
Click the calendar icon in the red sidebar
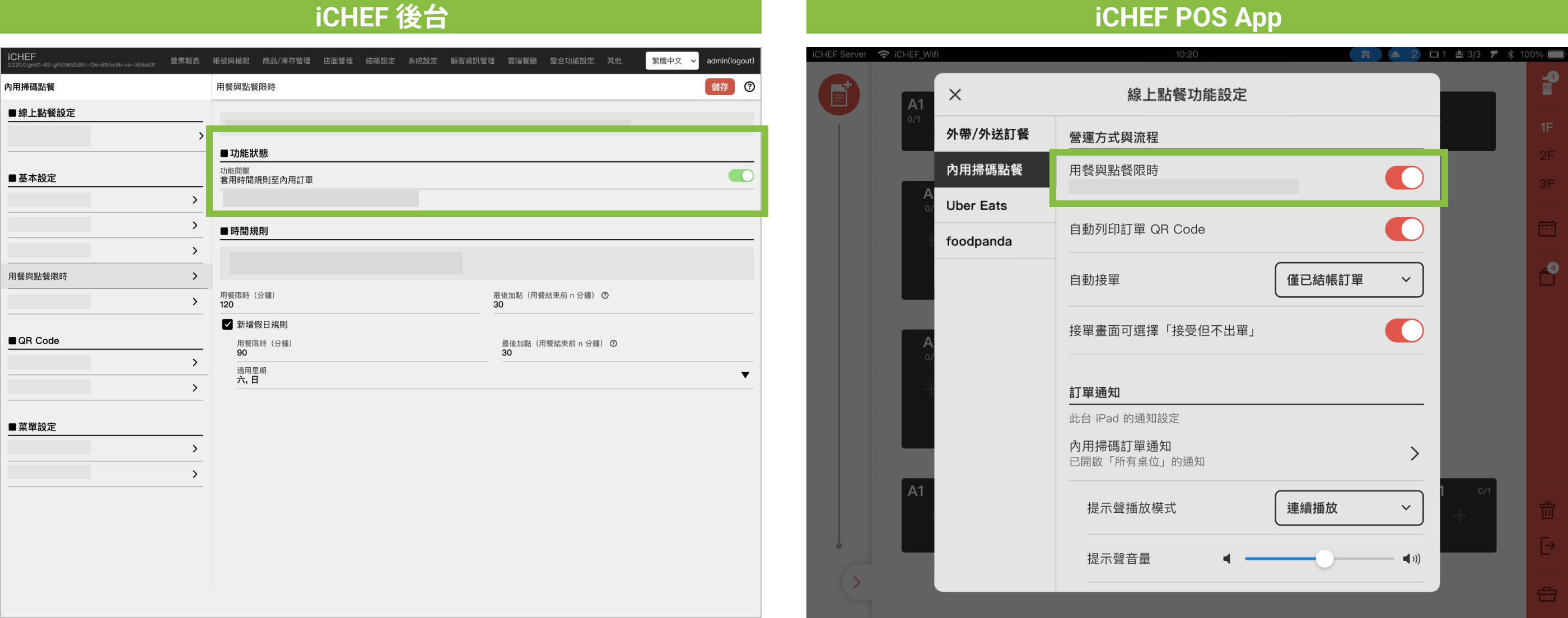pyautogui.click(x=1547, y=229)
